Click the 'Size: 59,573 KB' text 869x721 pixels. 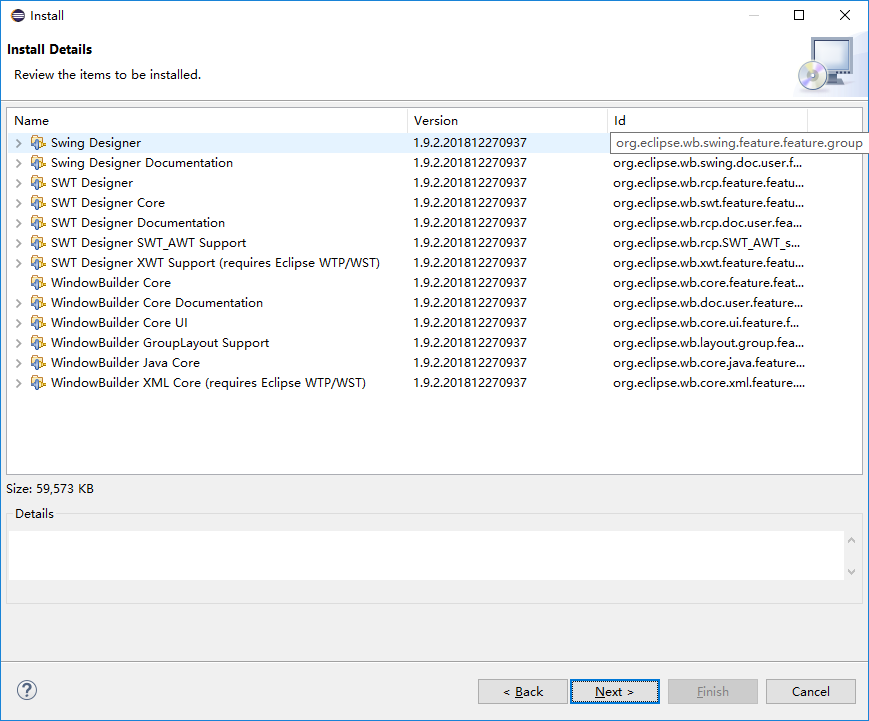[50, 489]
